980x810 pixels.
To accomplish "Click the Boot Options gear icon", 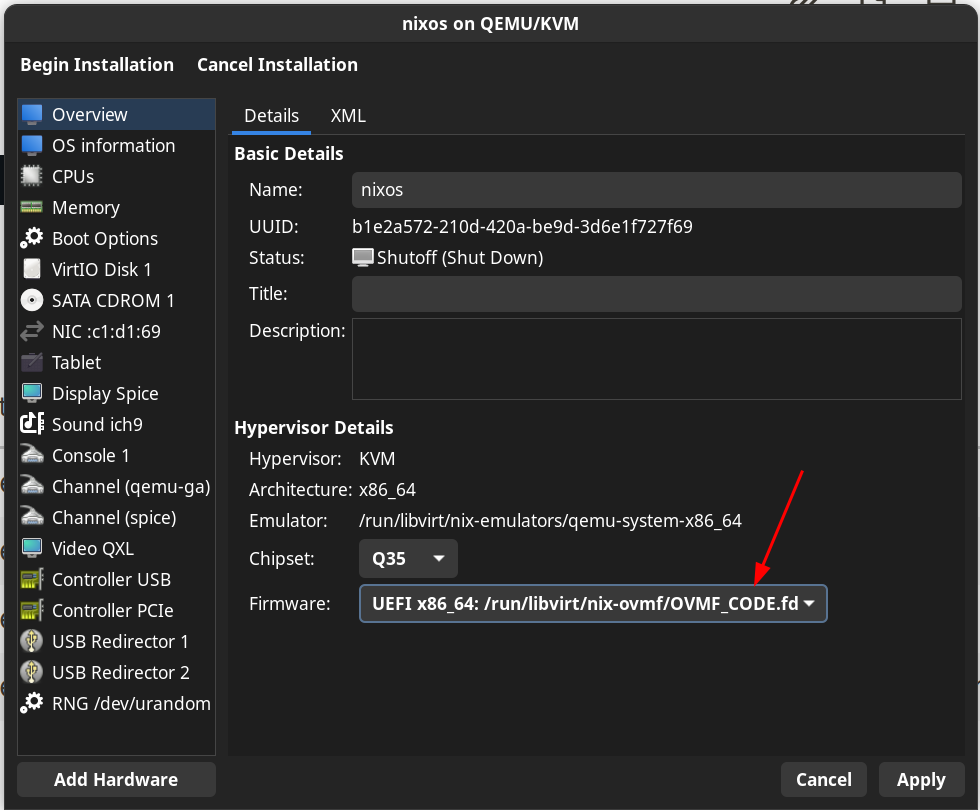I will coord(32,238).
